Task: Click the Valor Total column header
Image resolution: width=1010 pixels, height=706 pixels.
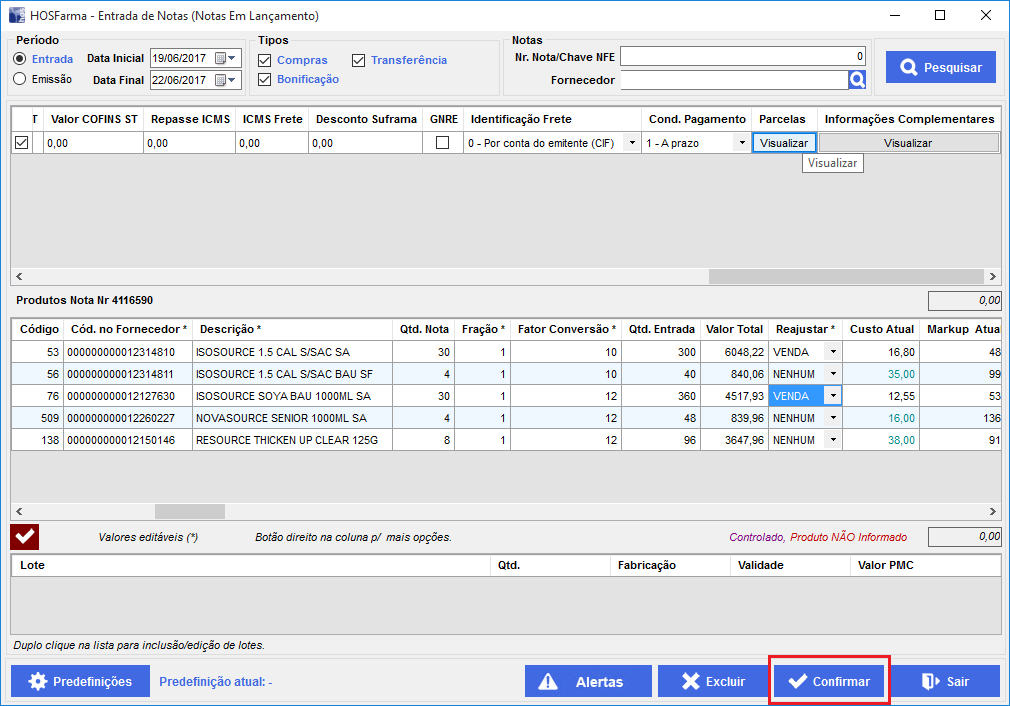Action: point(734,329)
